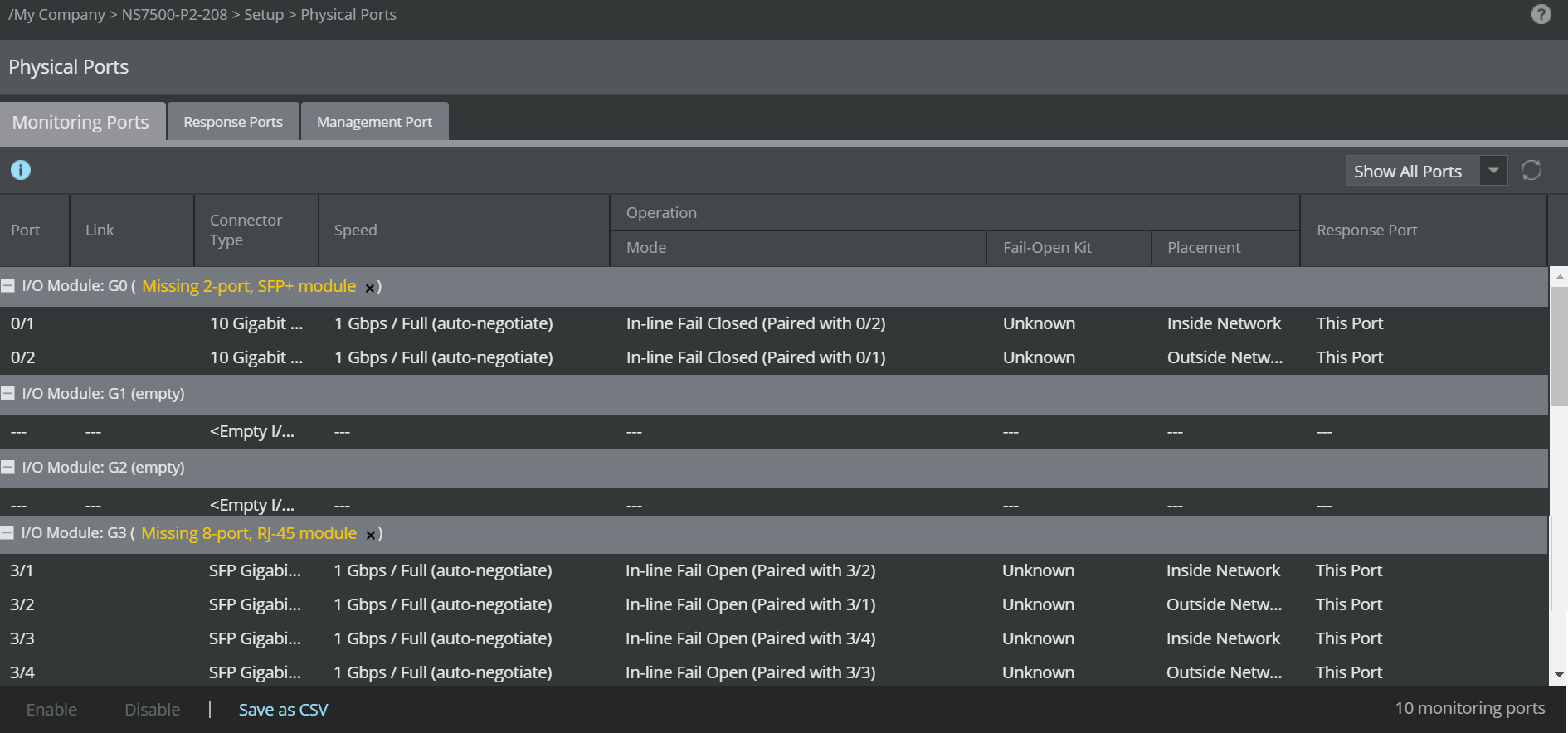Click the blue information icon
1568x733 pixels.
21,170
